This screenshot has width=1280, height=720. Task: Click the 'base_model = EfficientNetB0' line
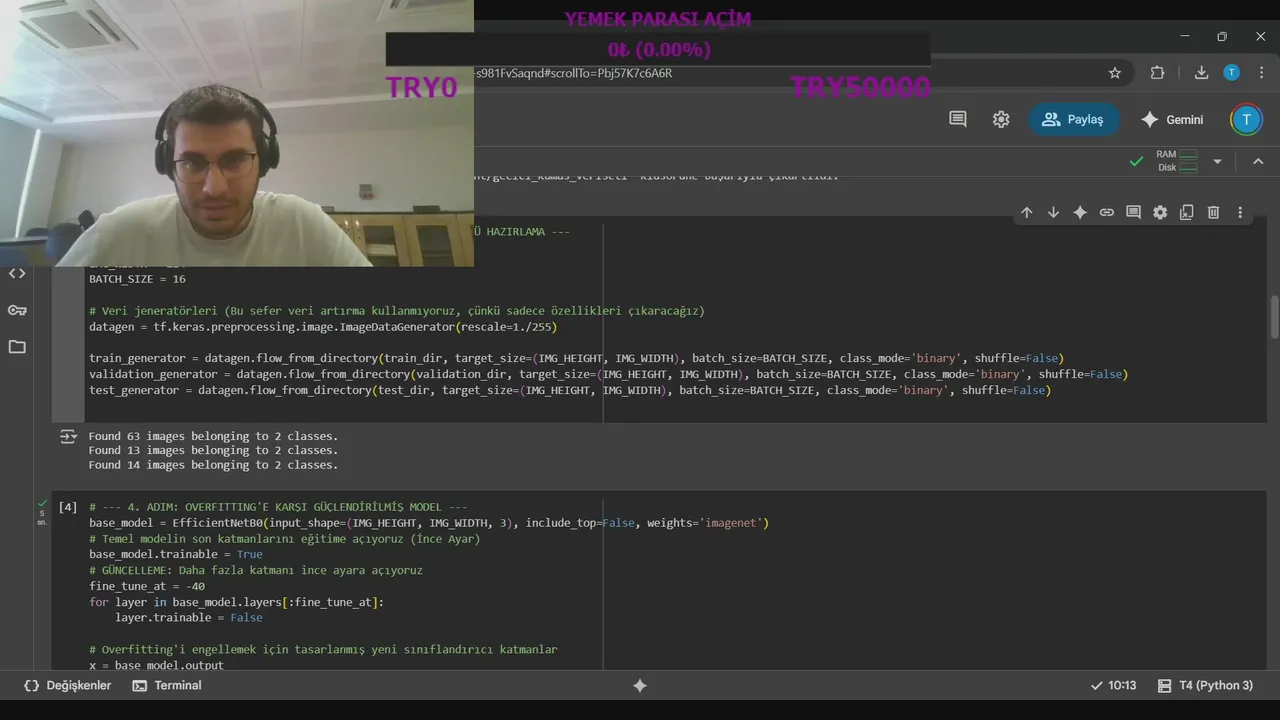click(429, 523)
